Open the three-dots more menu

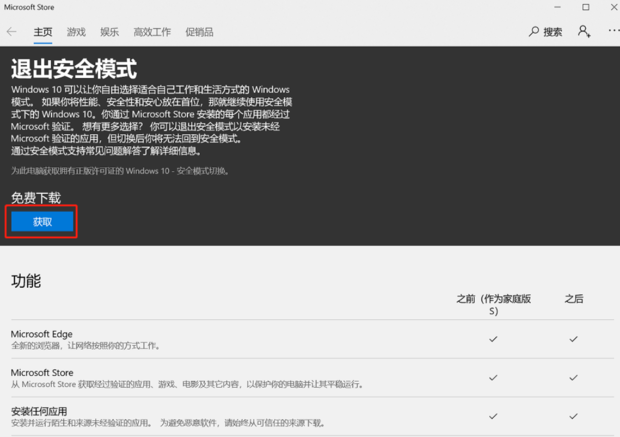(x=614, y=30)
